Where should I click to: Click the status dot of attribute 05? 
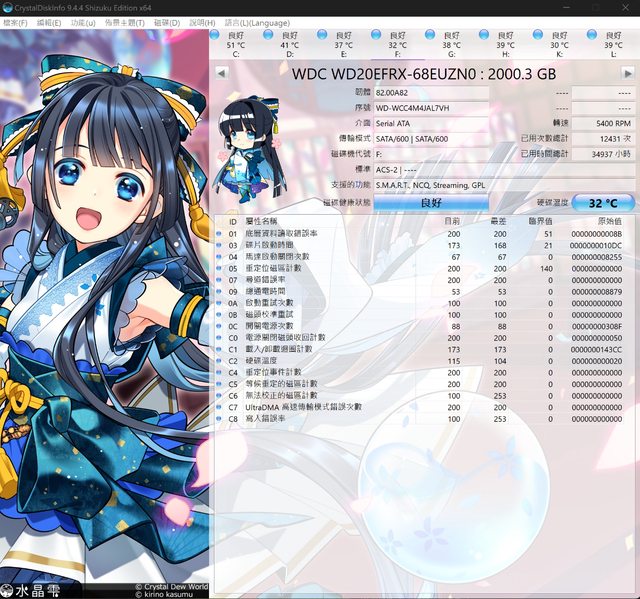pyautogui.click(x=220, y=269)
